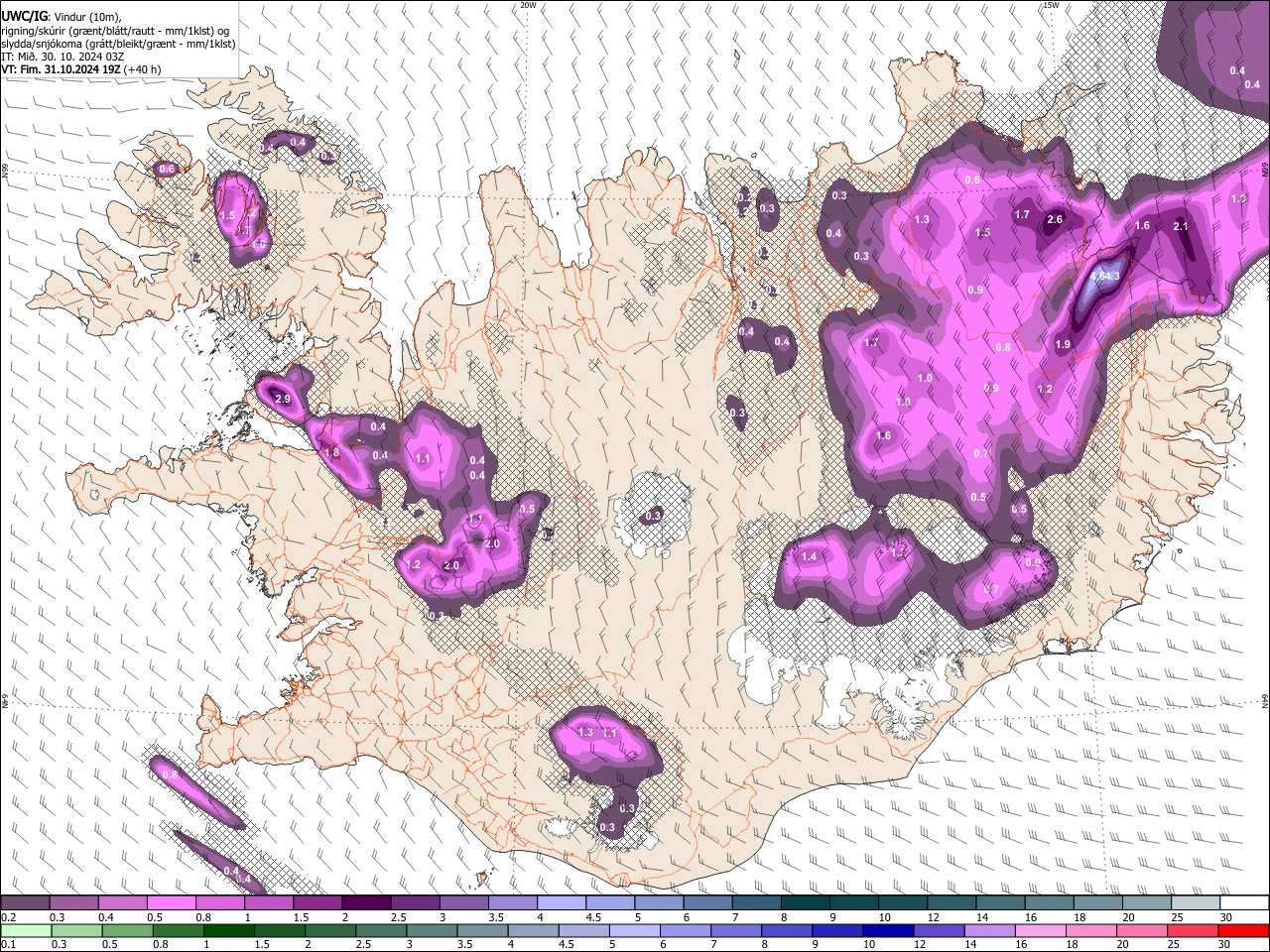Viewport: 1270px width, 952px height.
Task: Click the 'UWC/IG: Vindur (10m),' title line
Action: (62, 17)
